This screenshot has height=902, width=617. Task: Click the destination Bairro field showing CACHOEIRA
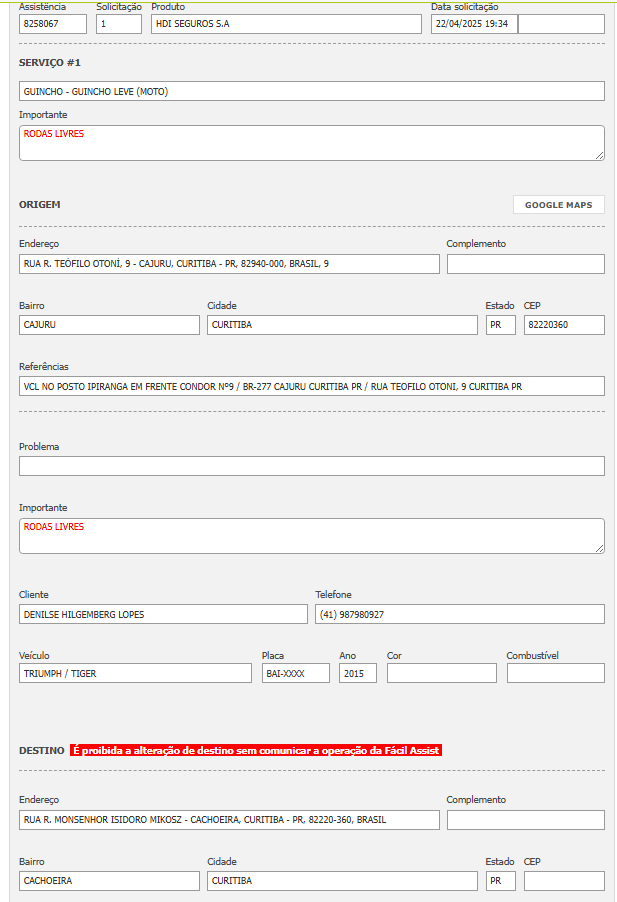109,881
